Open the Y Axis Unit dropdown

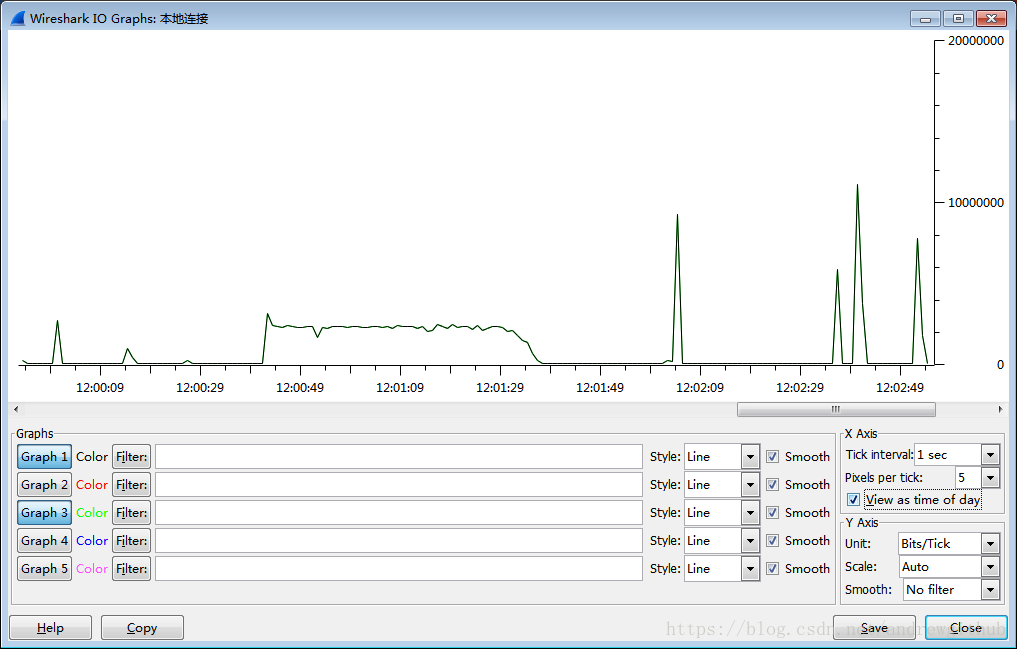pyautogui.click(x=990, y=543)
